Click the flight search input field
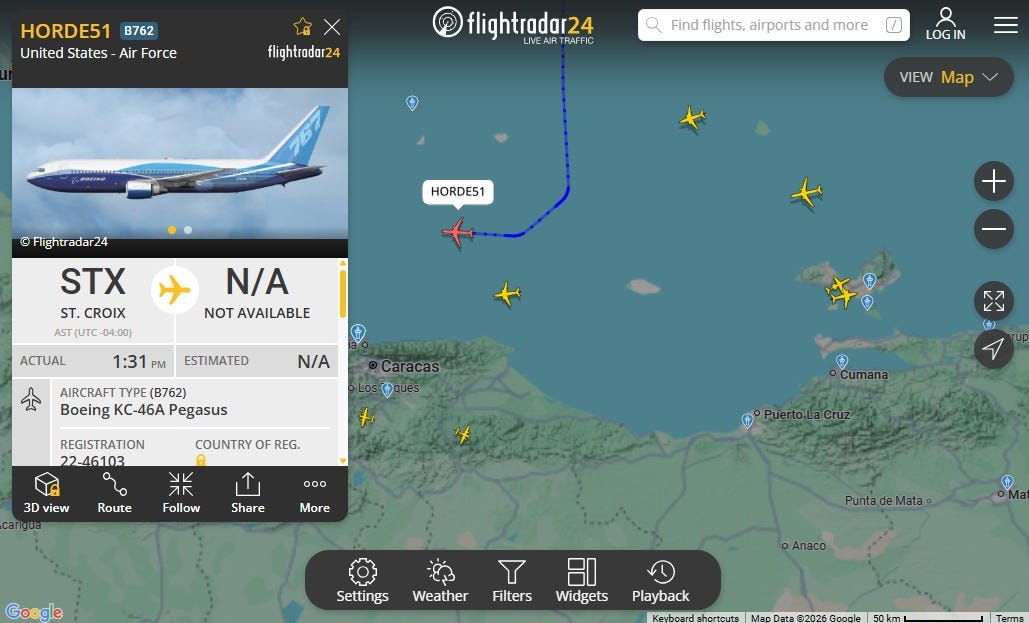Screen dimensions: 1029x623 774,25
